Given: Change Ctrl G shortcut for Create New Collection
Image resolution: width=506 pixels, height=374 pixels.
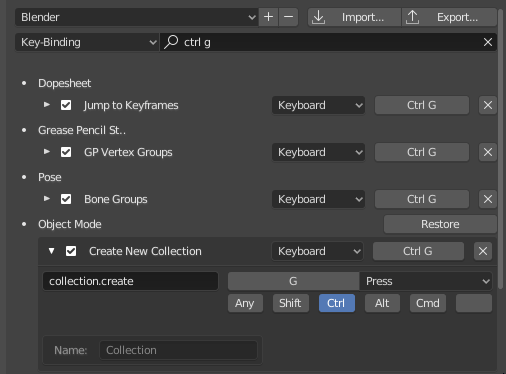Looking at the screenshot, I should click(x=418, y=251).
